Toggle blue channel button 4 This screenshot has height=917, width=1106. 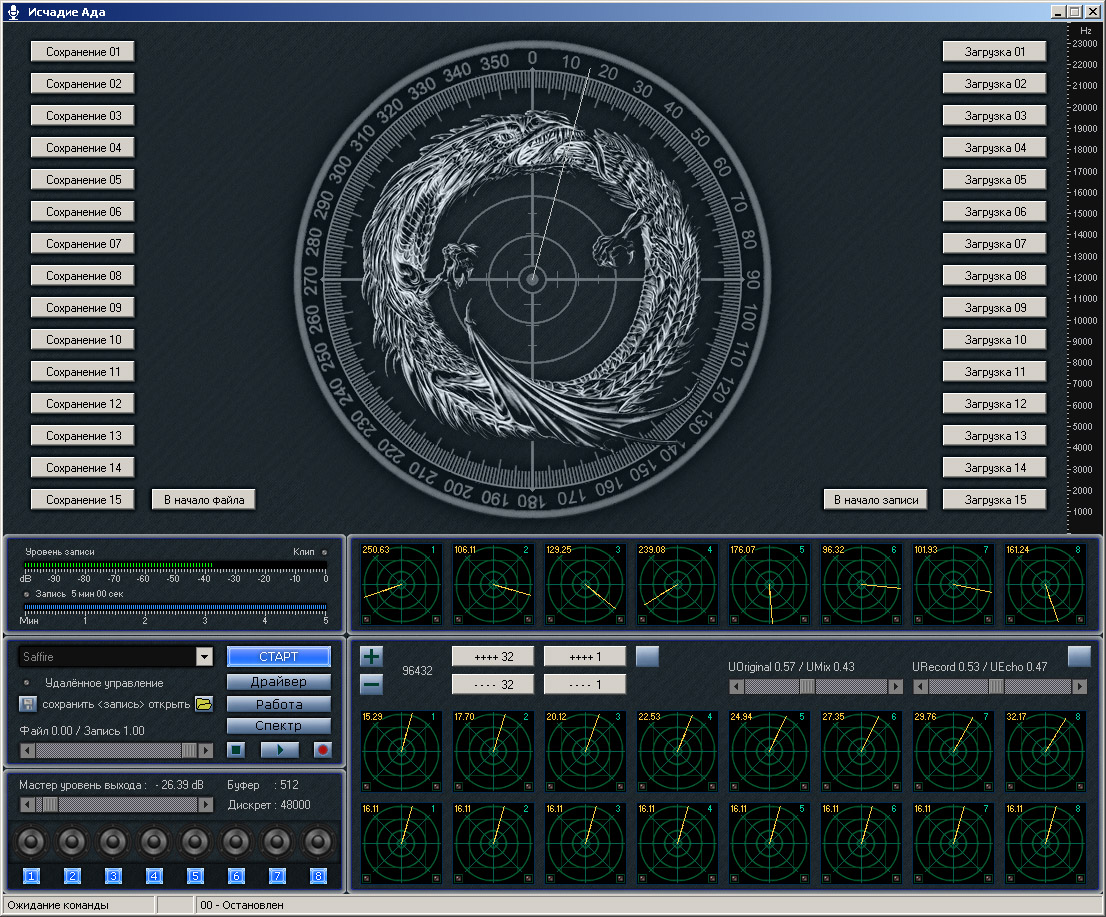[x=154, y=876]
